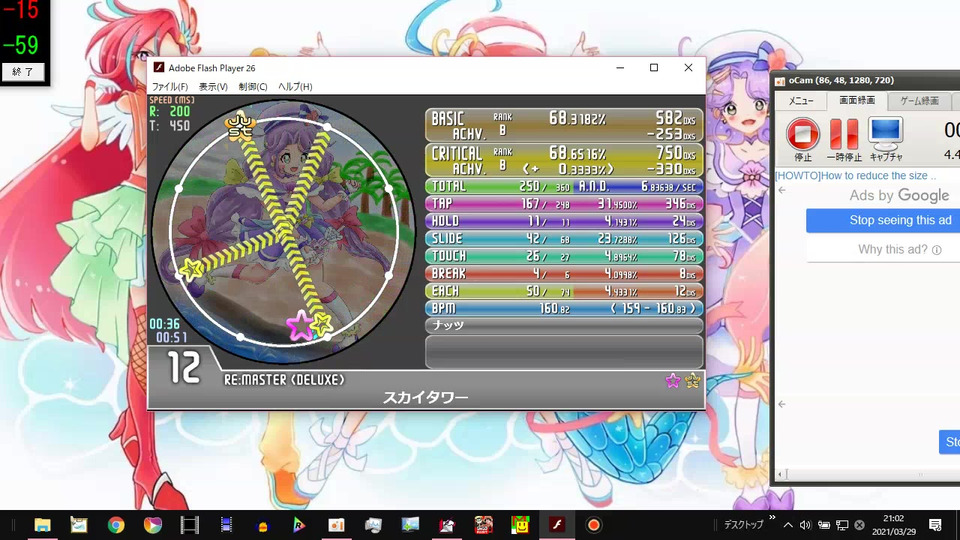Click the BPM 160.82 row
This screenshot has height=540, width=960.
tap(564, 308)
